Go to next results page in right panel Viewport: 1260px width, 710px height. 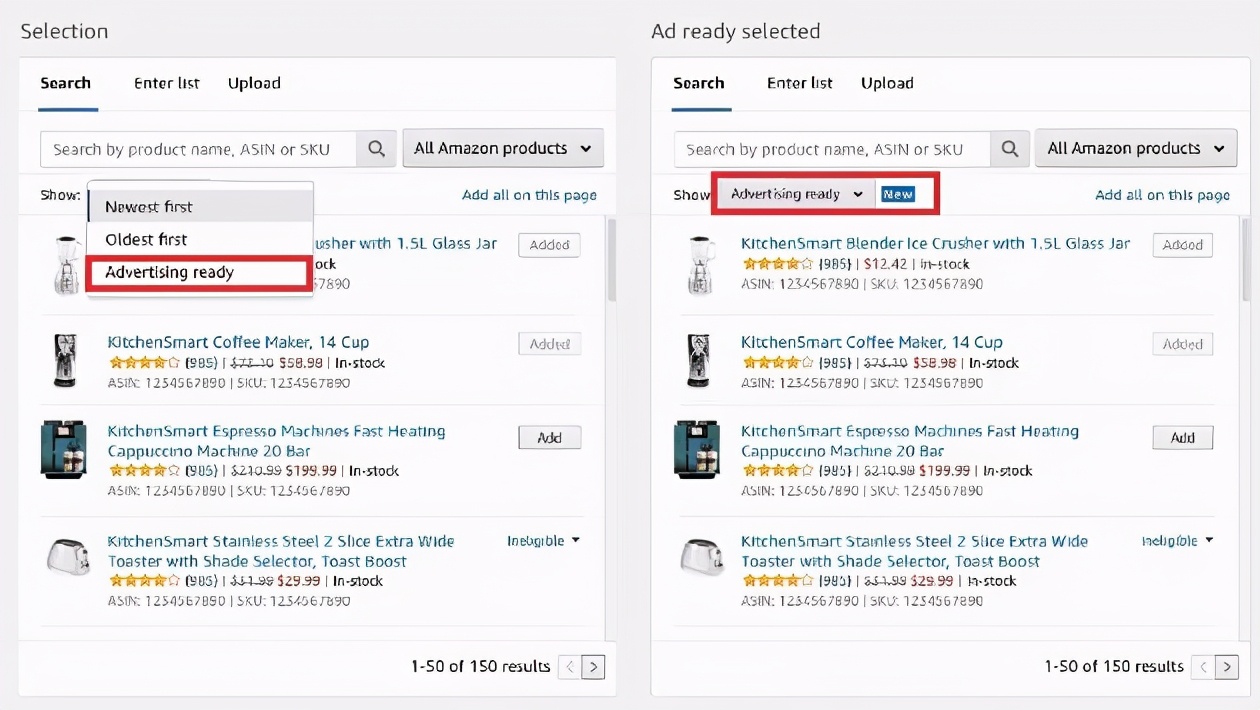(x=1226, y=667)
